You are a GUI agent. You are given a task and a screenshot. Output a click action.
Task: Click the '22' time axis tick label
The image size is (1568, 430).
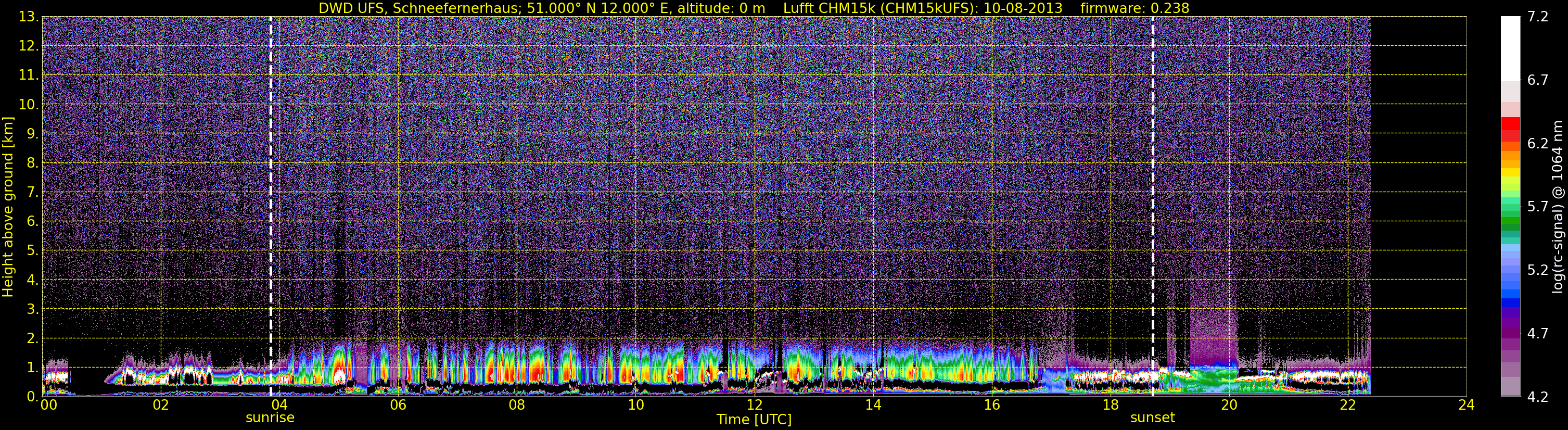(1348, 406)
